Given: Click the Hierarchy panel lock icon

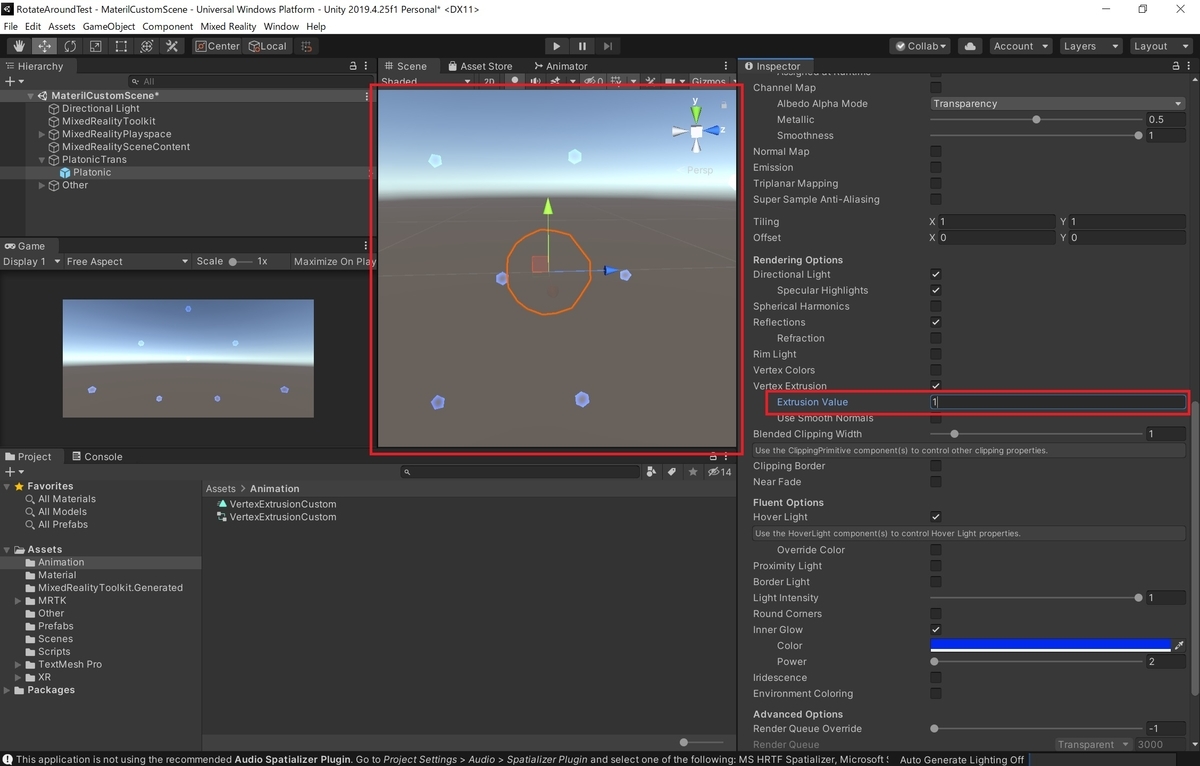Looking at the screenshot, I should pyautogui.click(x=353, y=66).
